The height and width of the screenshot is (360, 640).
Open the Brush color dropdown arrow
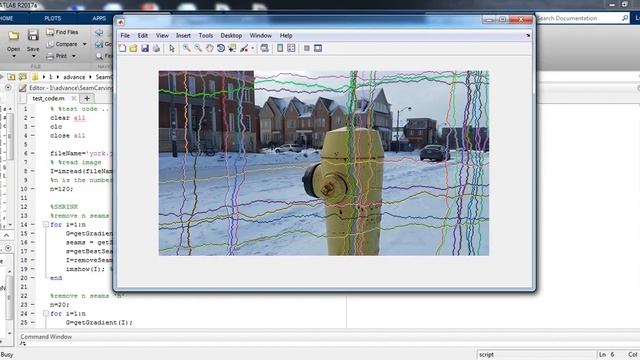(x=253, y=49)
